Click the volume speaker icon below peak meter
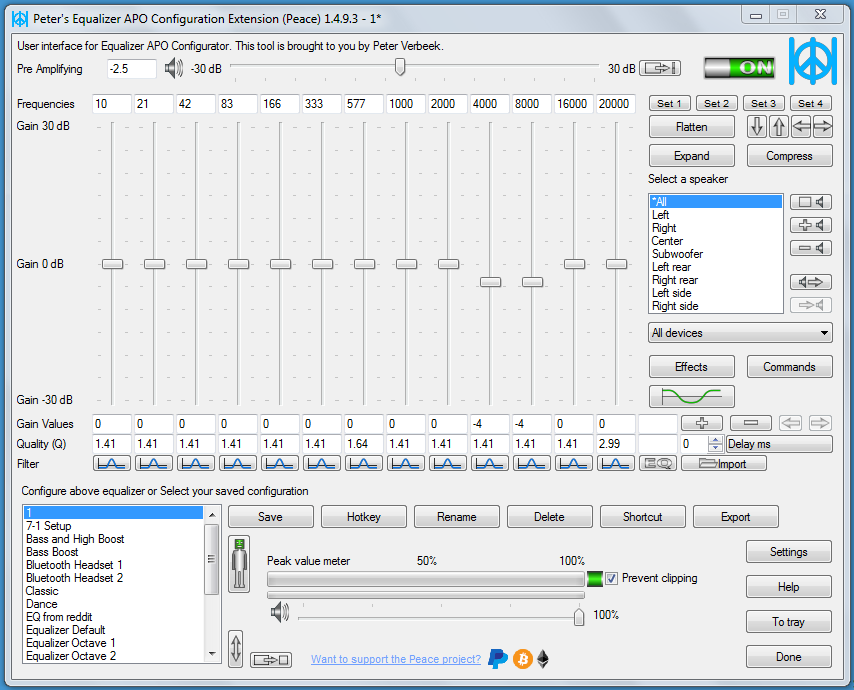 (x=279, y=613)
